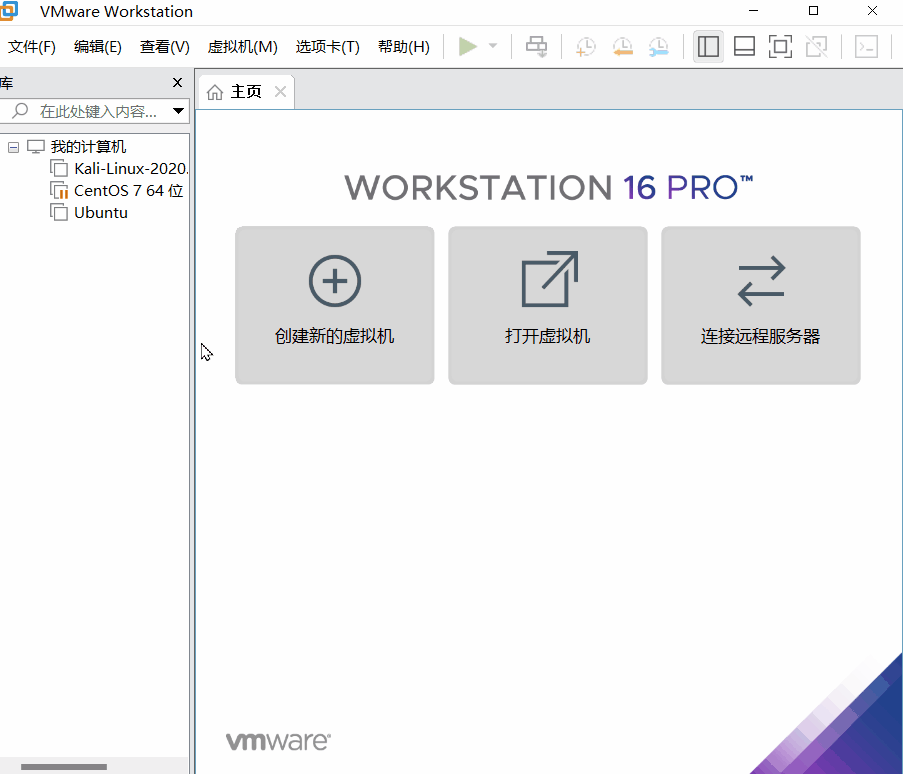The image size is (903, 774).
Task: Open the 帮助(H) menu
Action: [404, 46]
